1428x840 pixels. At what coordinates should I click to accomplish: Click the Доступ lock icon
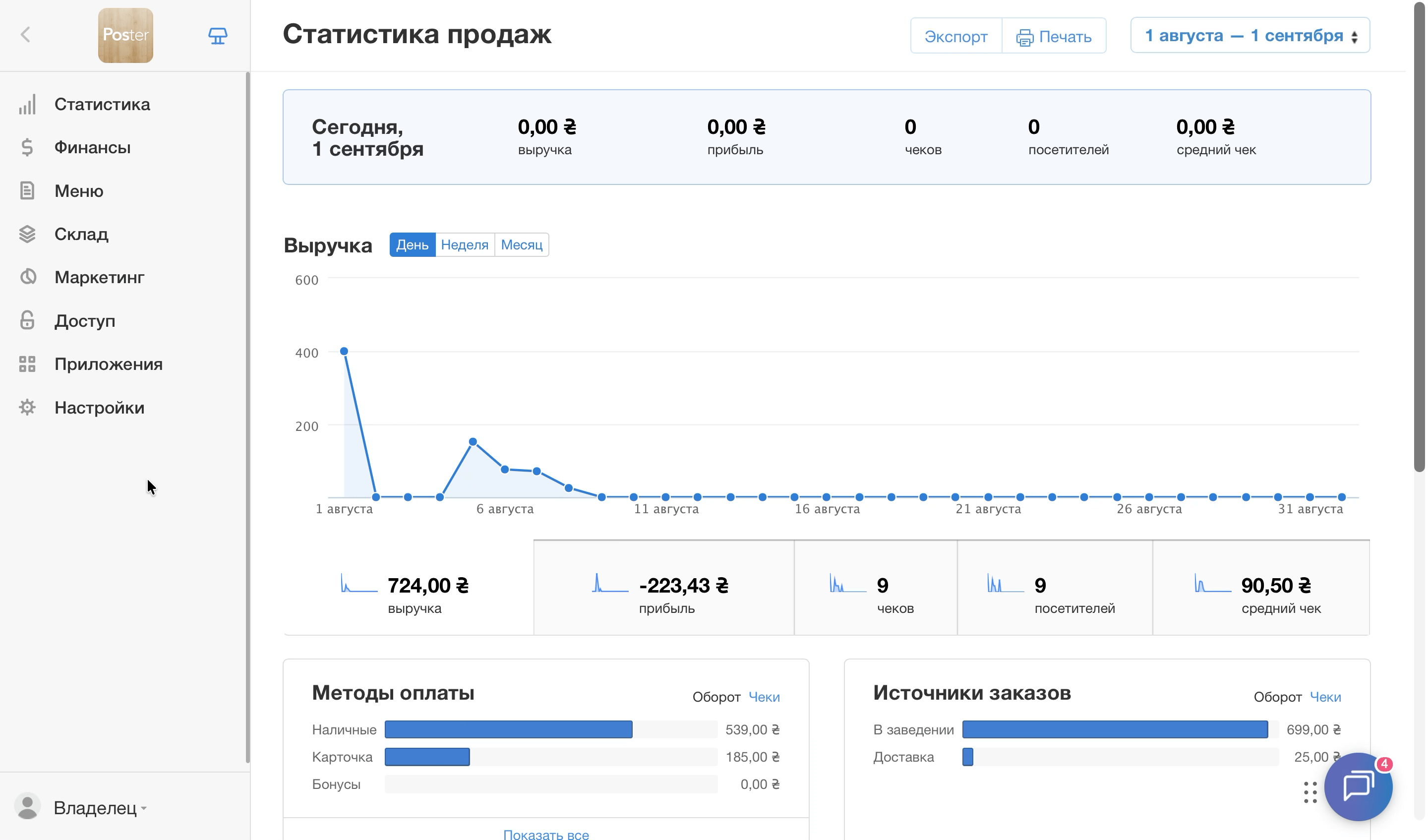click(x=27, y=320)
